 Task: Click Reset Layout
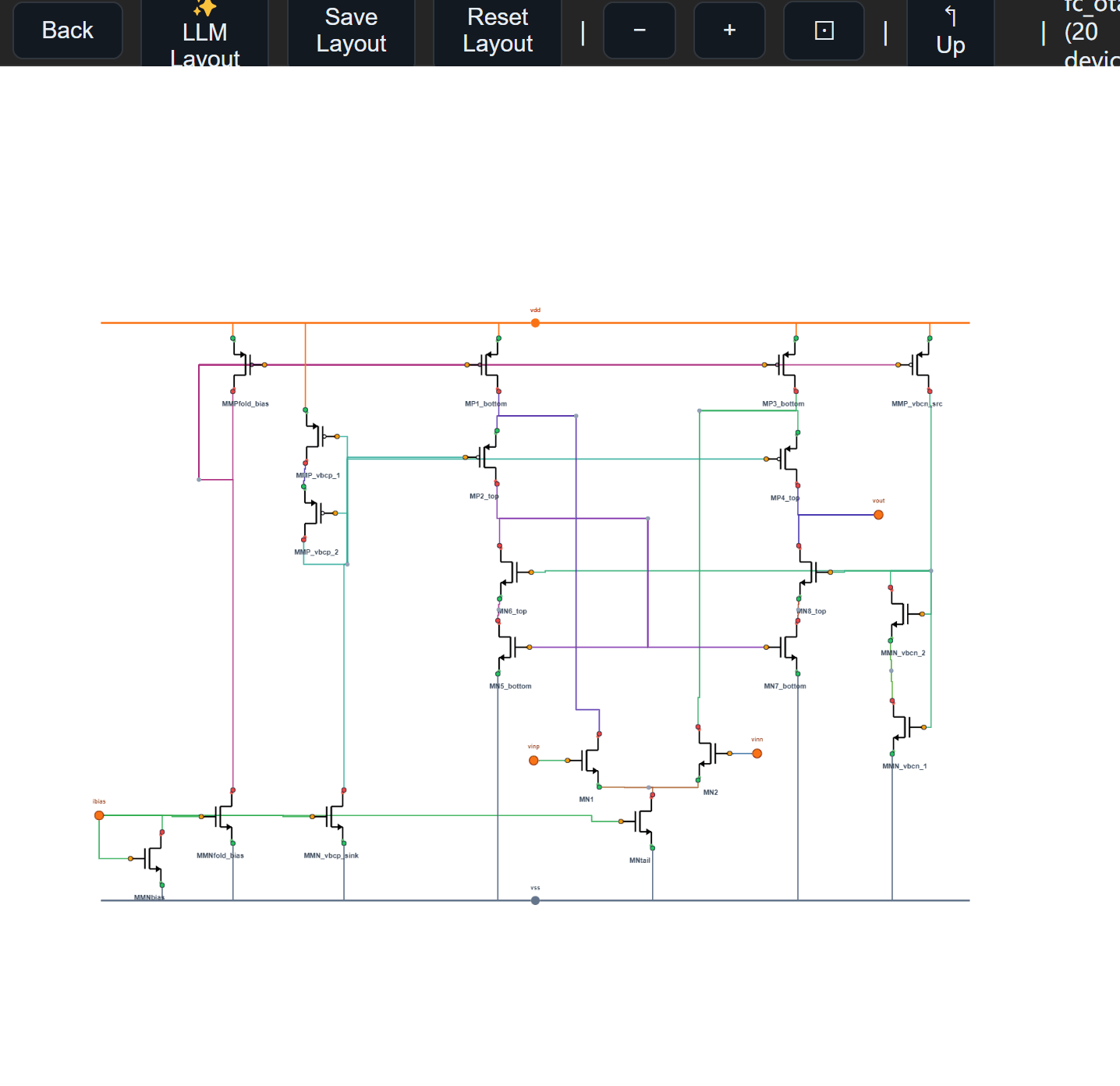click(x=498, y=31)
